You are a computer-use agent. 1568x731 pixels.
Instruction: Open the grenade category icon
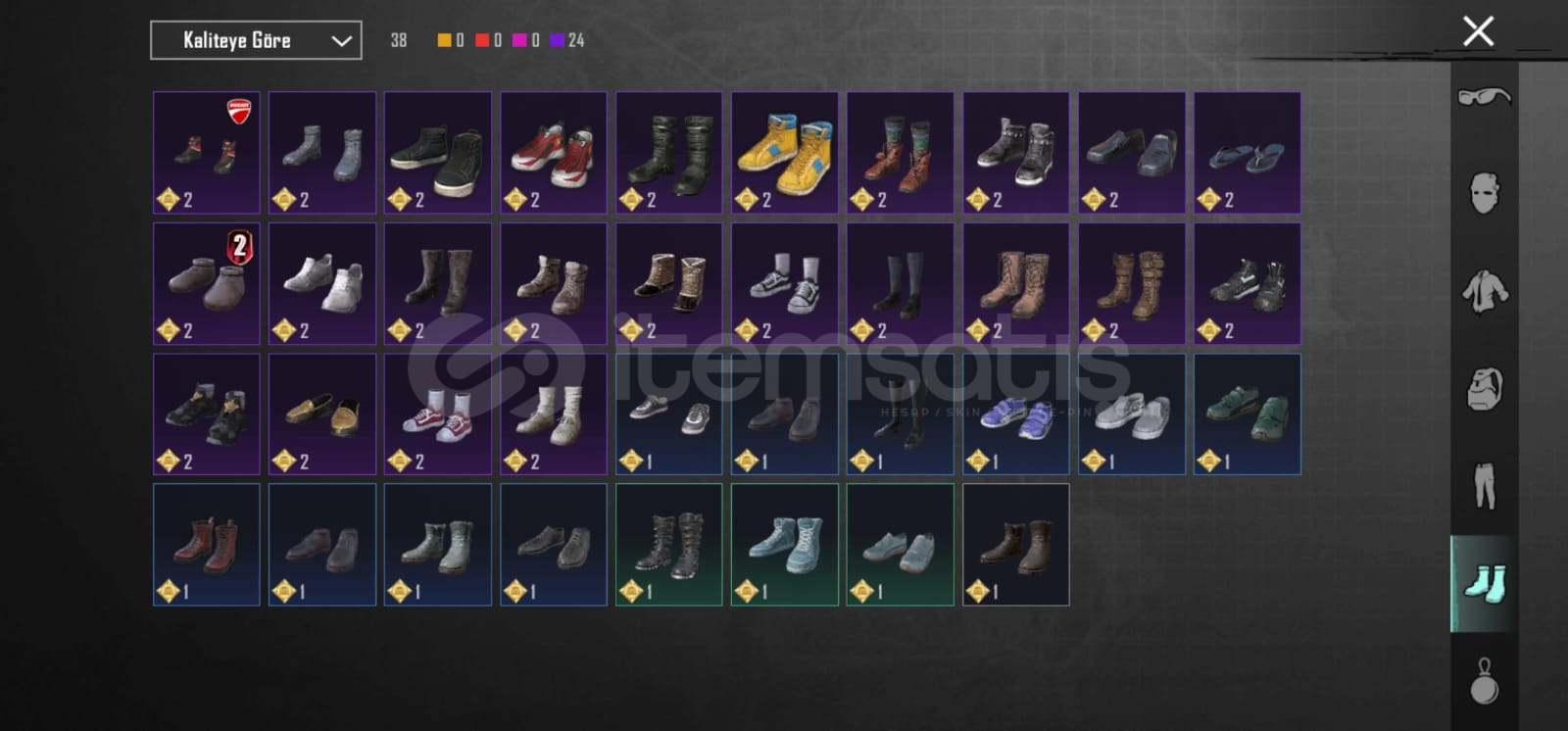(1485, 680)
